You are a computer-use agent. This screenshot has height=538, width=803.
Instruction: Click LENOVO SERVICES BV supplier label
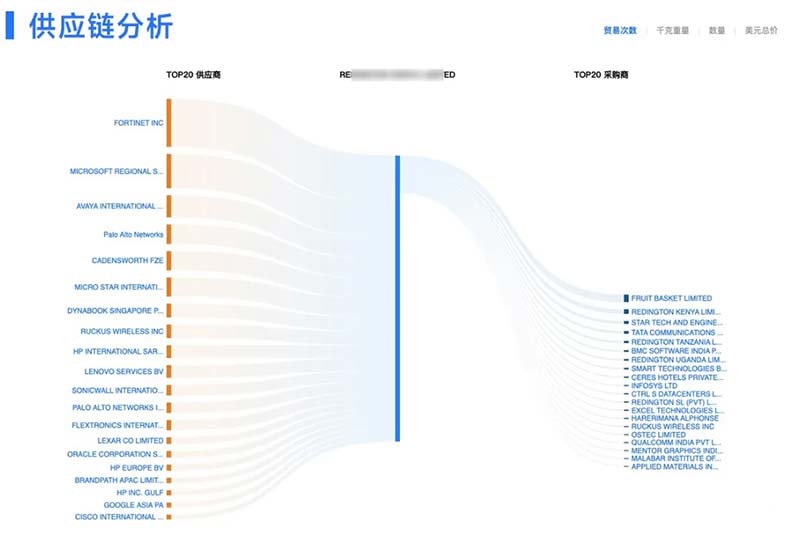point(124,372)
